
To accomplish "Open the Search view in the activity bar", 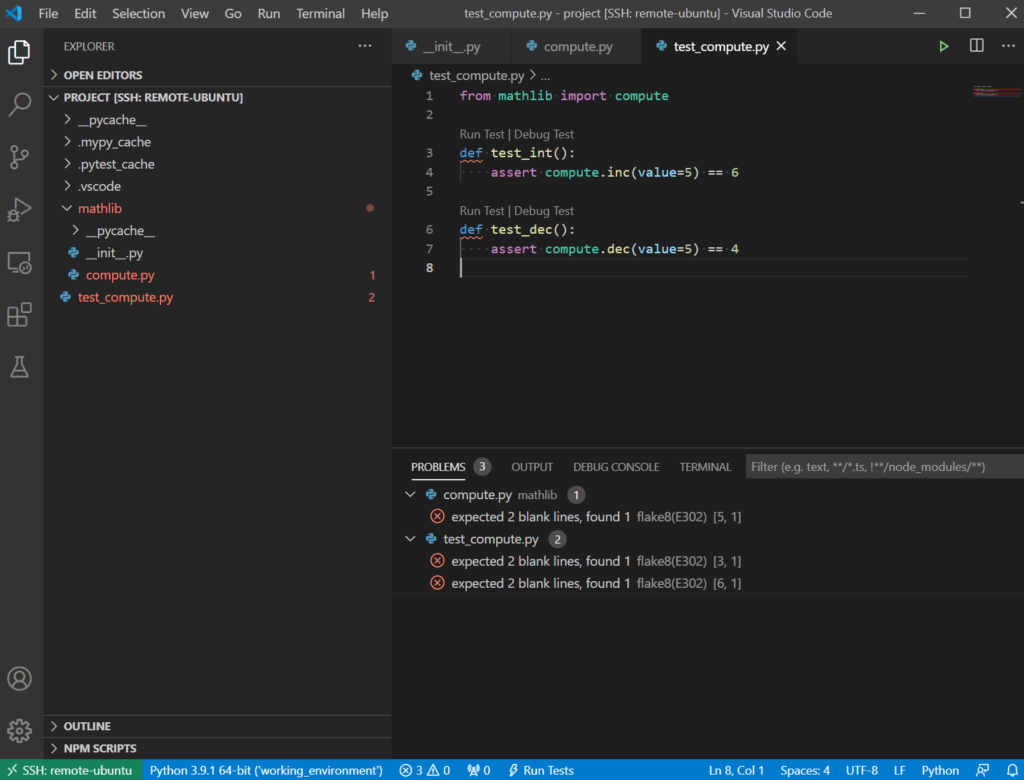I will click(20, 106).
